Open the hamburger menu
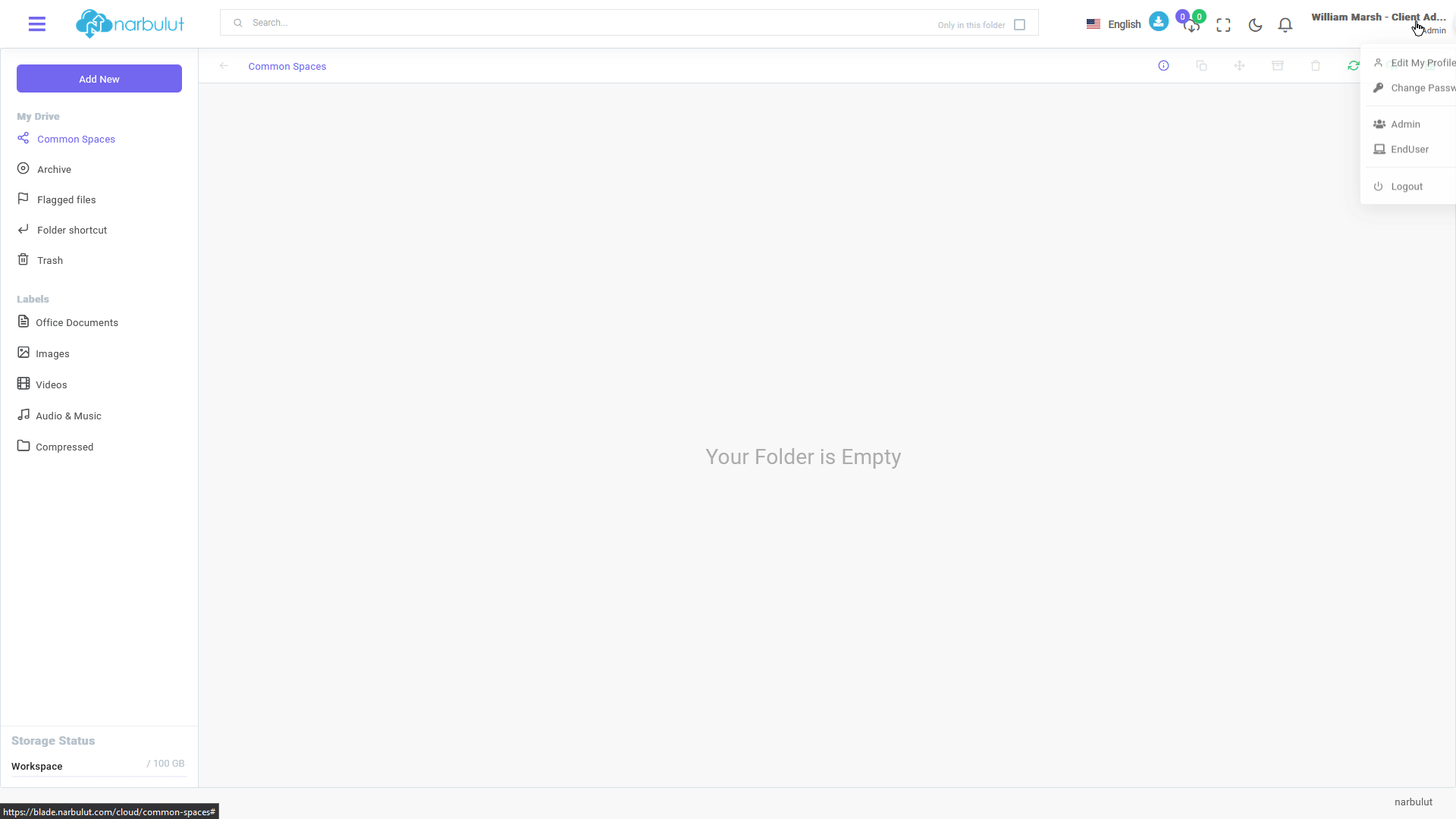This screenshot has height=819, width=1456. click(36, 24)
